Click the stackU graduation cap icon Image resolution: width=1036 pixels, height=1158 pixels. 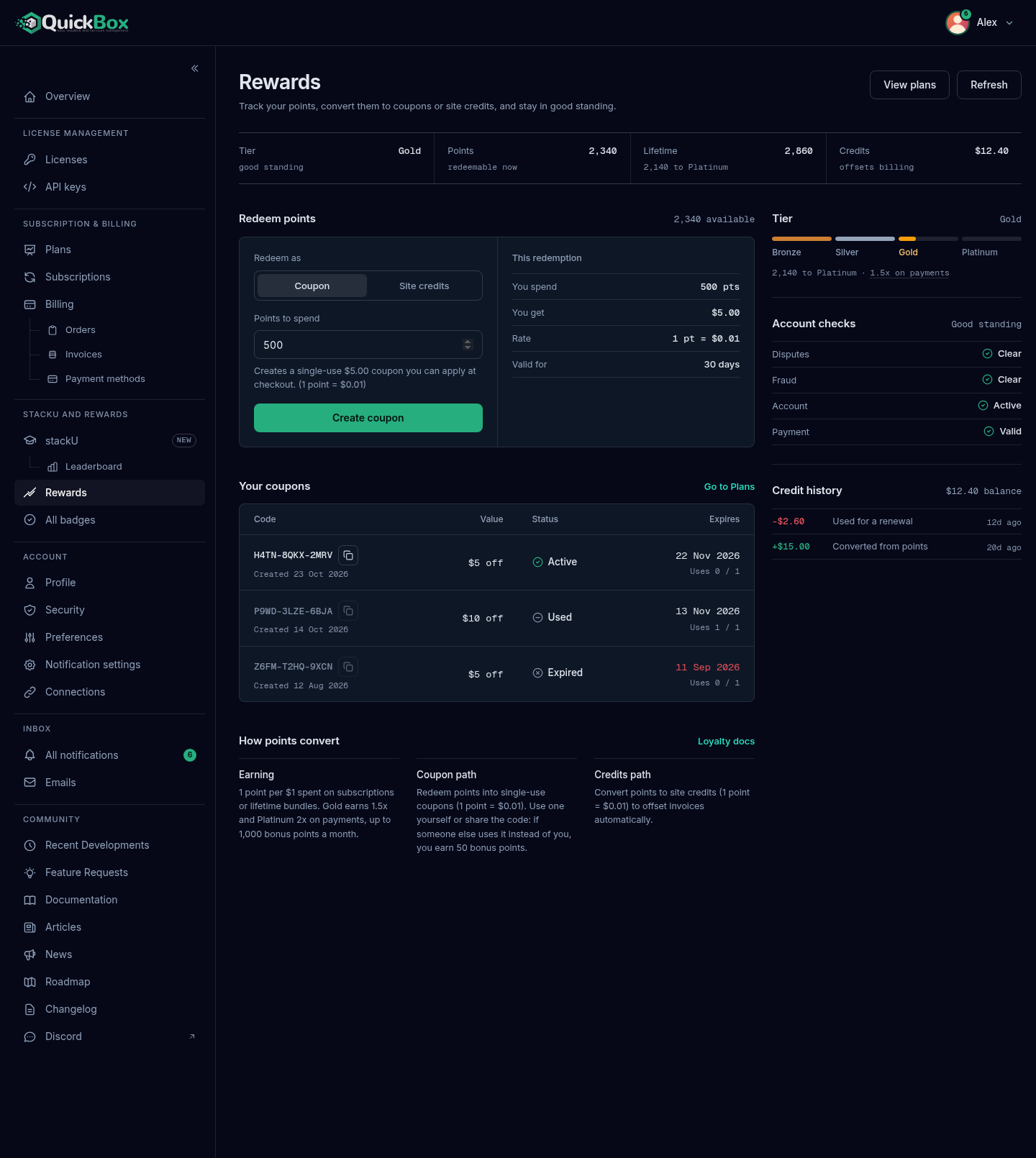(30, 440)
